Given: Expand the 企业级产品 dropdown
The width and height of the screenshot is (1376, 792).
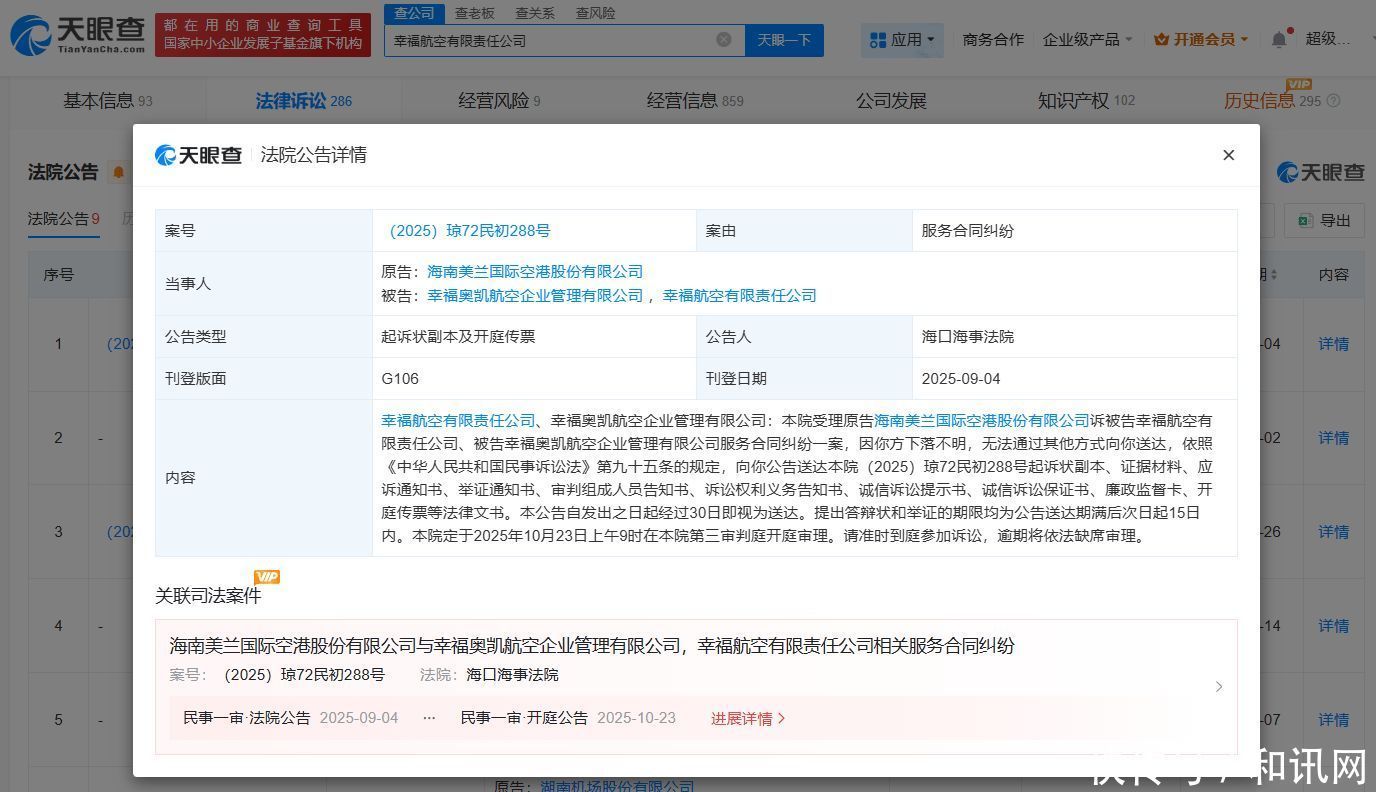Looking at the screenshot, I should click(1088, 40).
